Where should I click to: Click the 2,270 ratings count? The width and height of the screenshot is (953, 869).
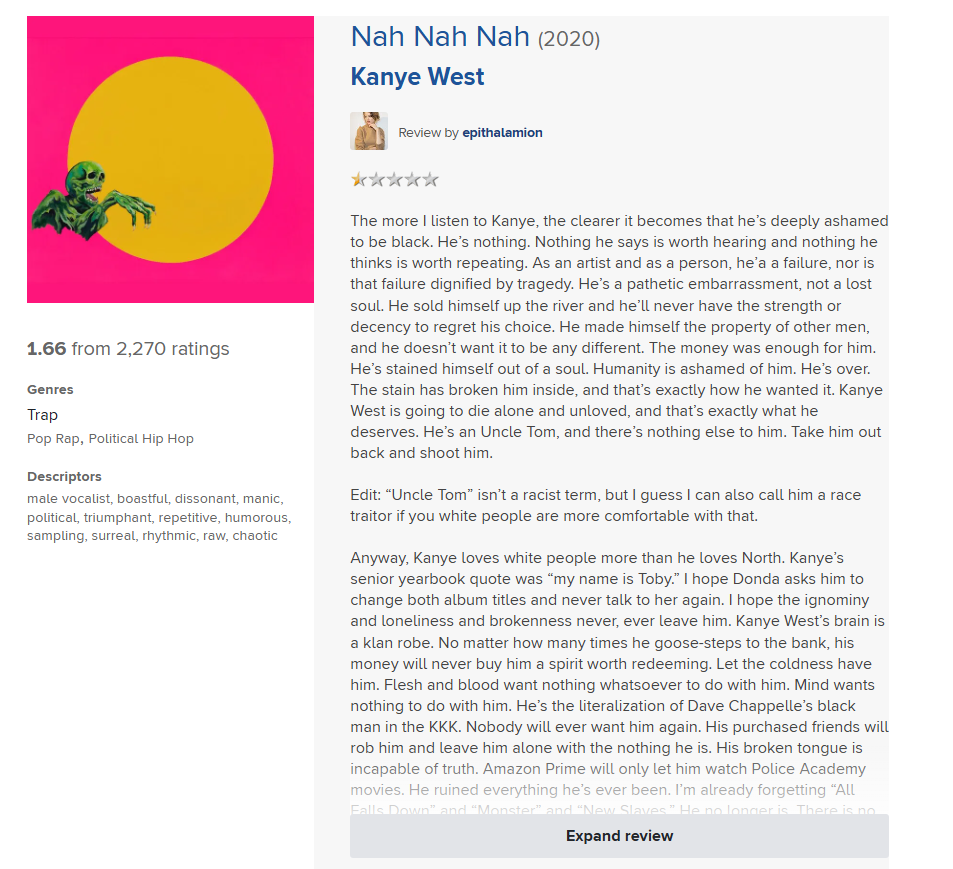(173, 349)
